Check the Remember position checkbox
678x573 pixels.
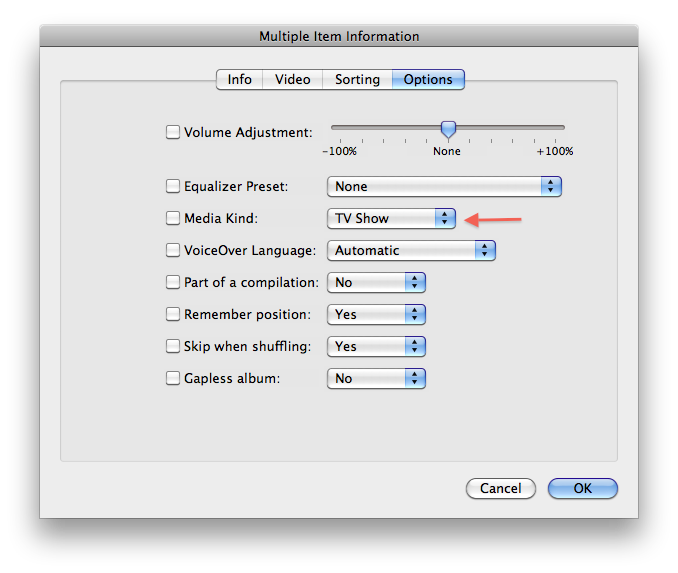[x=173, y=314]
